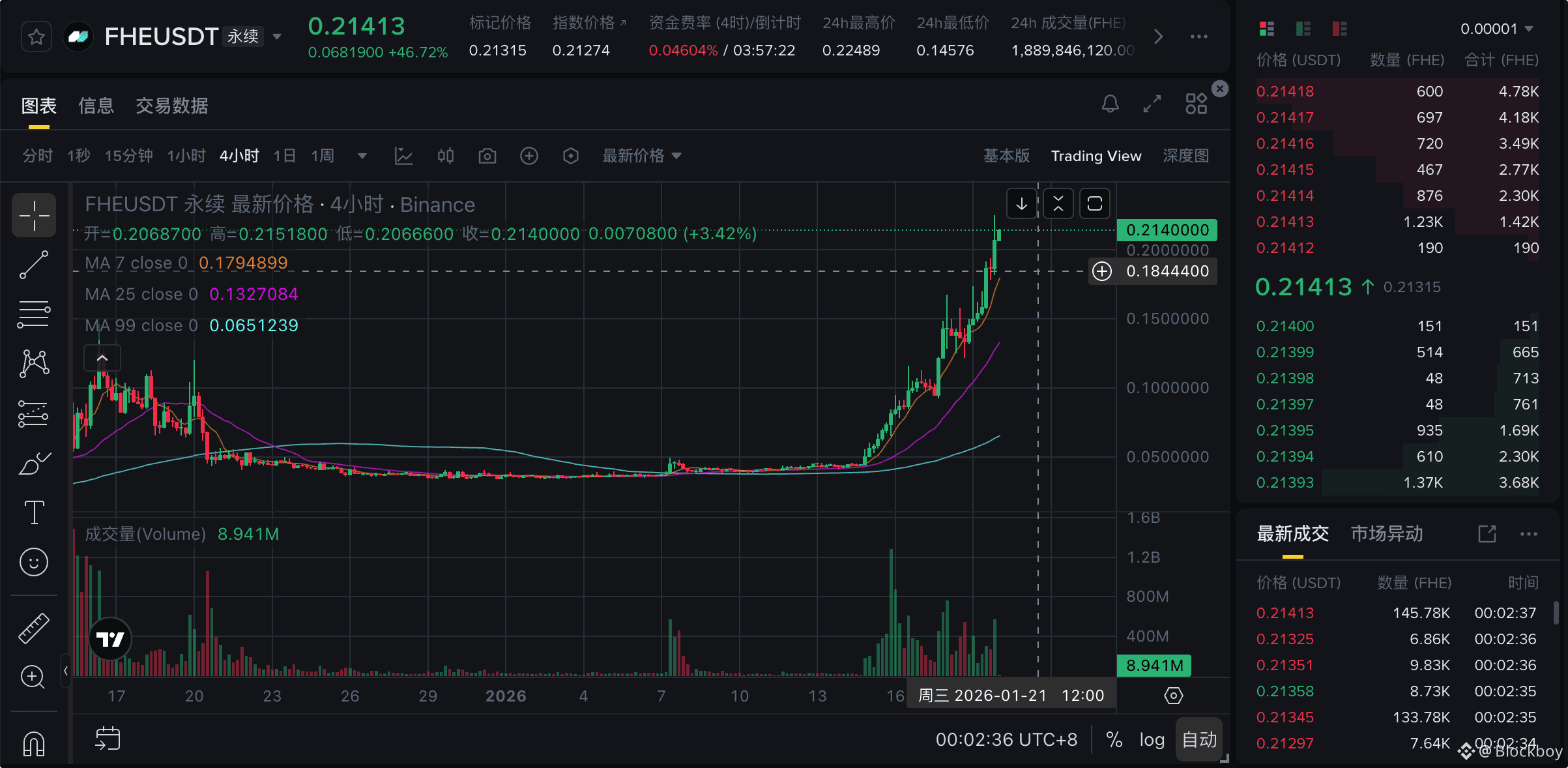This screenshot has height=768, width=1568.
Task: Click the 0.21418 ask price row
Action: [x=1285, y=91]
